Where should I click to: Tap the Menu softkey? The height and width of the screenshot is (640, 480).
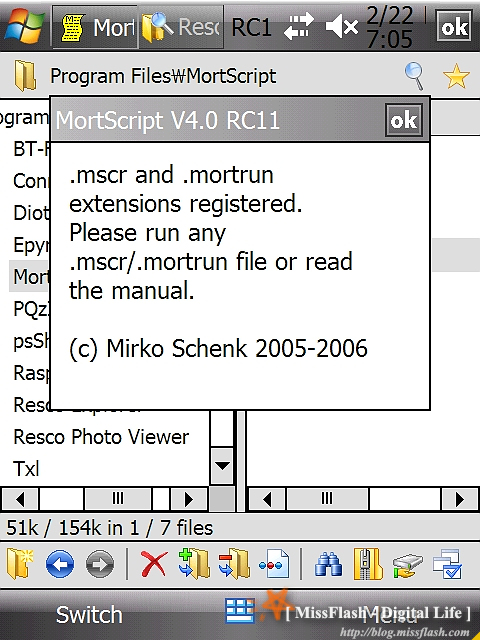(x=390, y=615)
